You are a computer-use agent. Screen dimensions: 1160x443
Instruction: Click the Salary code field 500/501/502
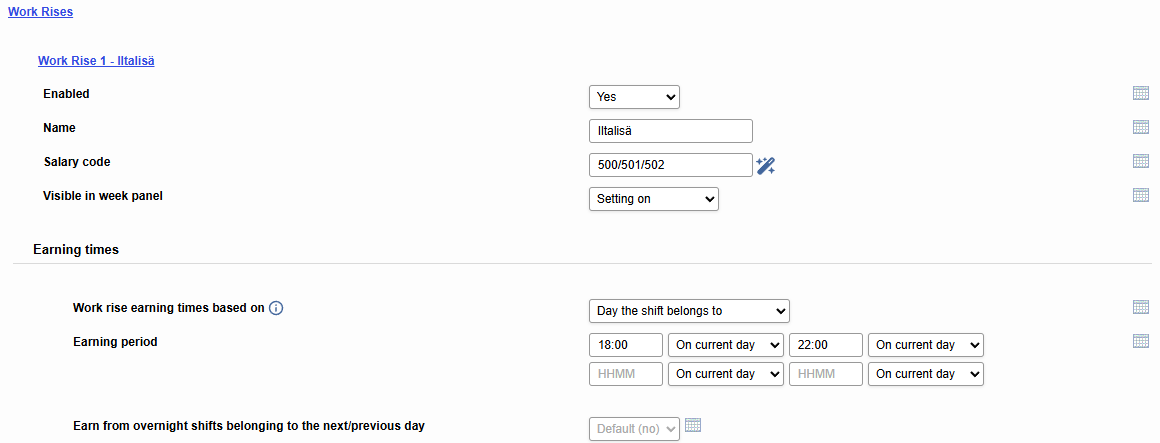[671, 166]
